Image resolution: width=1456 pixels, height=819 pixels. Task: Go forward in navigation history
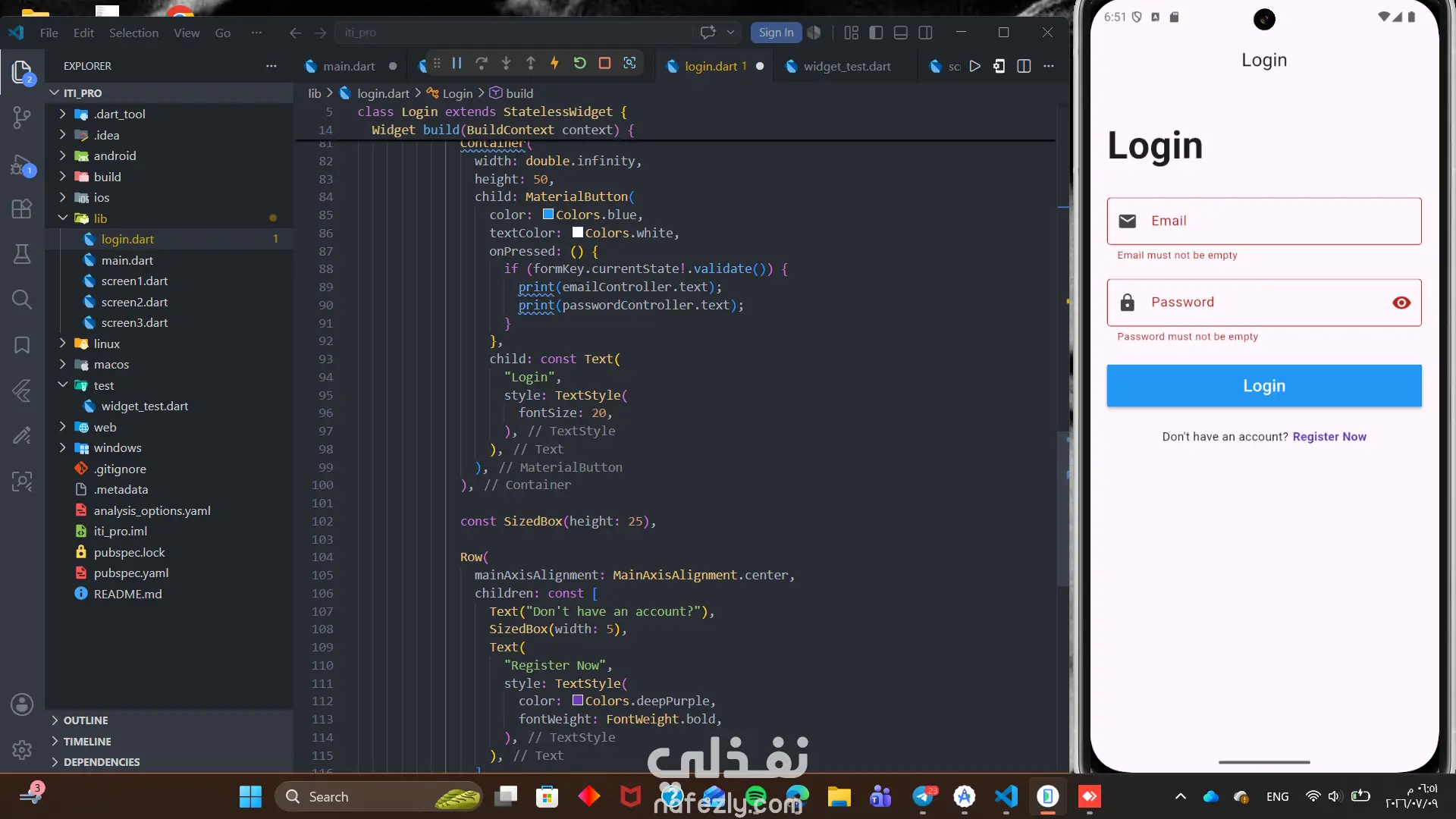[321, 33]
